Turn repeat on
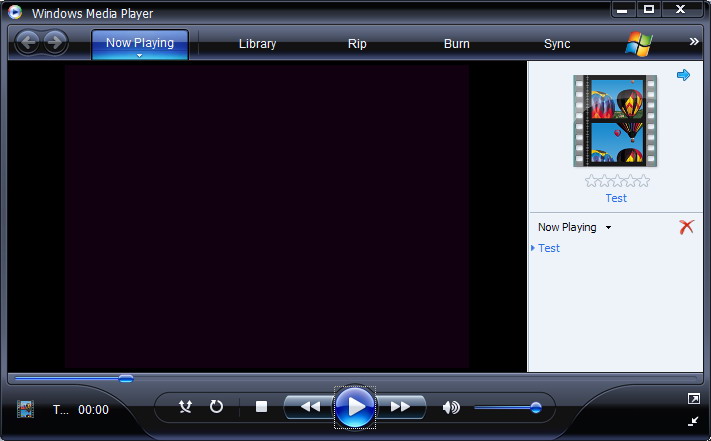The image size is (711, 441). pyautogui.click(x=216, y=406)
